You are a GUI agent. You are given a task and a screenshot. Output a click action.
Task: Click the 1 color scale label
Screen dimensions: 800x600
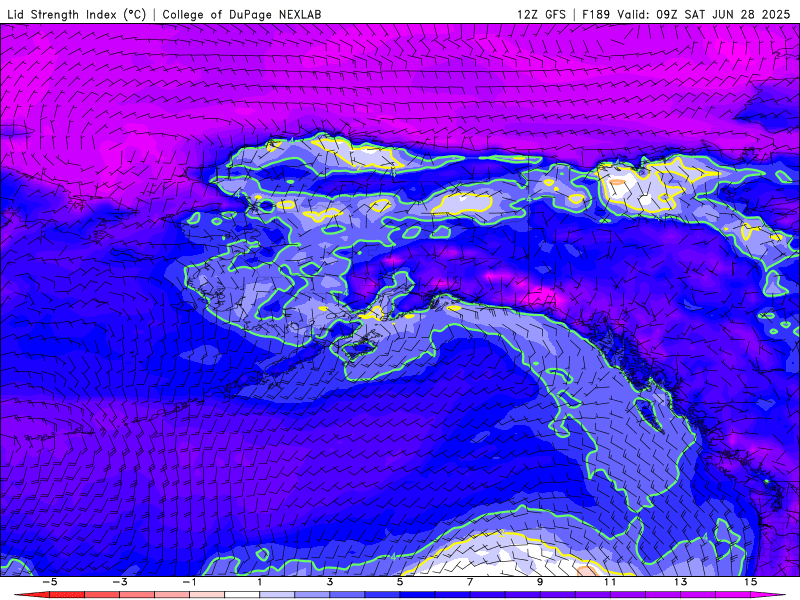[260, 582]
